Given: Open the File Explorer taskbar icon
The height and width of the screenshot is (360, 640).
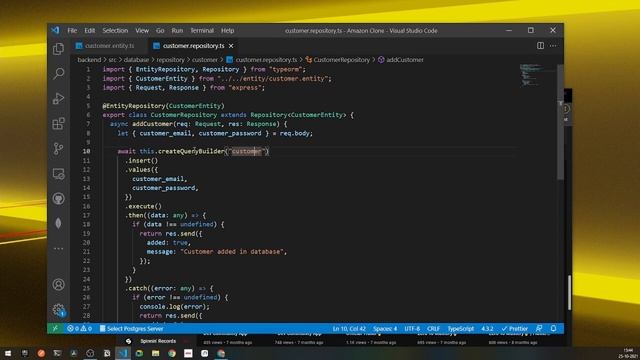Looking at the screenshot, I should [x=156, y=353].
